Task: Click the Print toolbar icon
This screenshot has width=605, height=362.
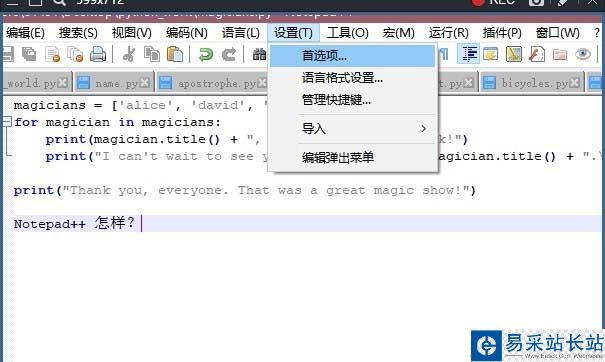Action: point(98,54)
